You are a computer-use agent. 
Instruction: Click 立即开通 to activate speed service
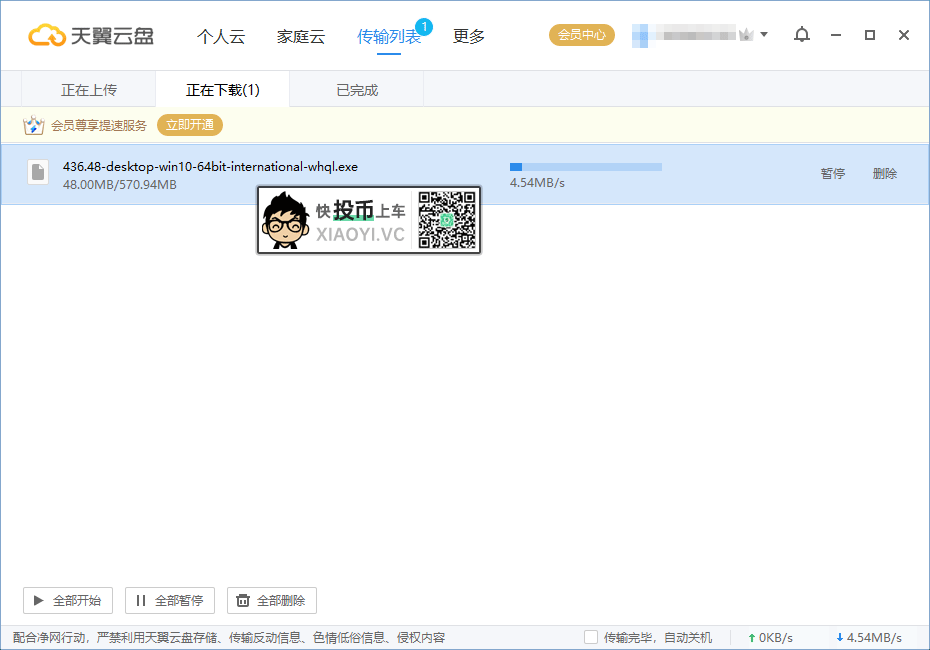[188, 124]
